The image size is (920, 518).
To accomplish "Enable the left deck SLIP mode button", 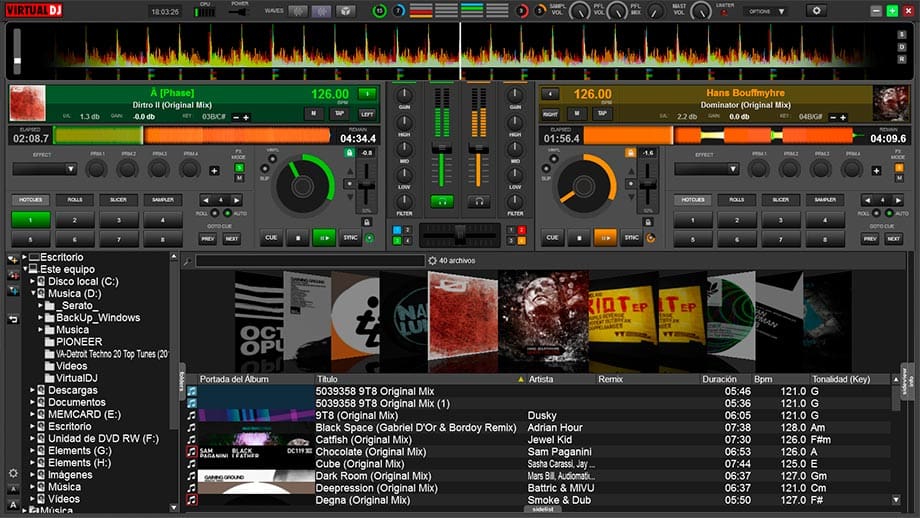I will [265, 169].
